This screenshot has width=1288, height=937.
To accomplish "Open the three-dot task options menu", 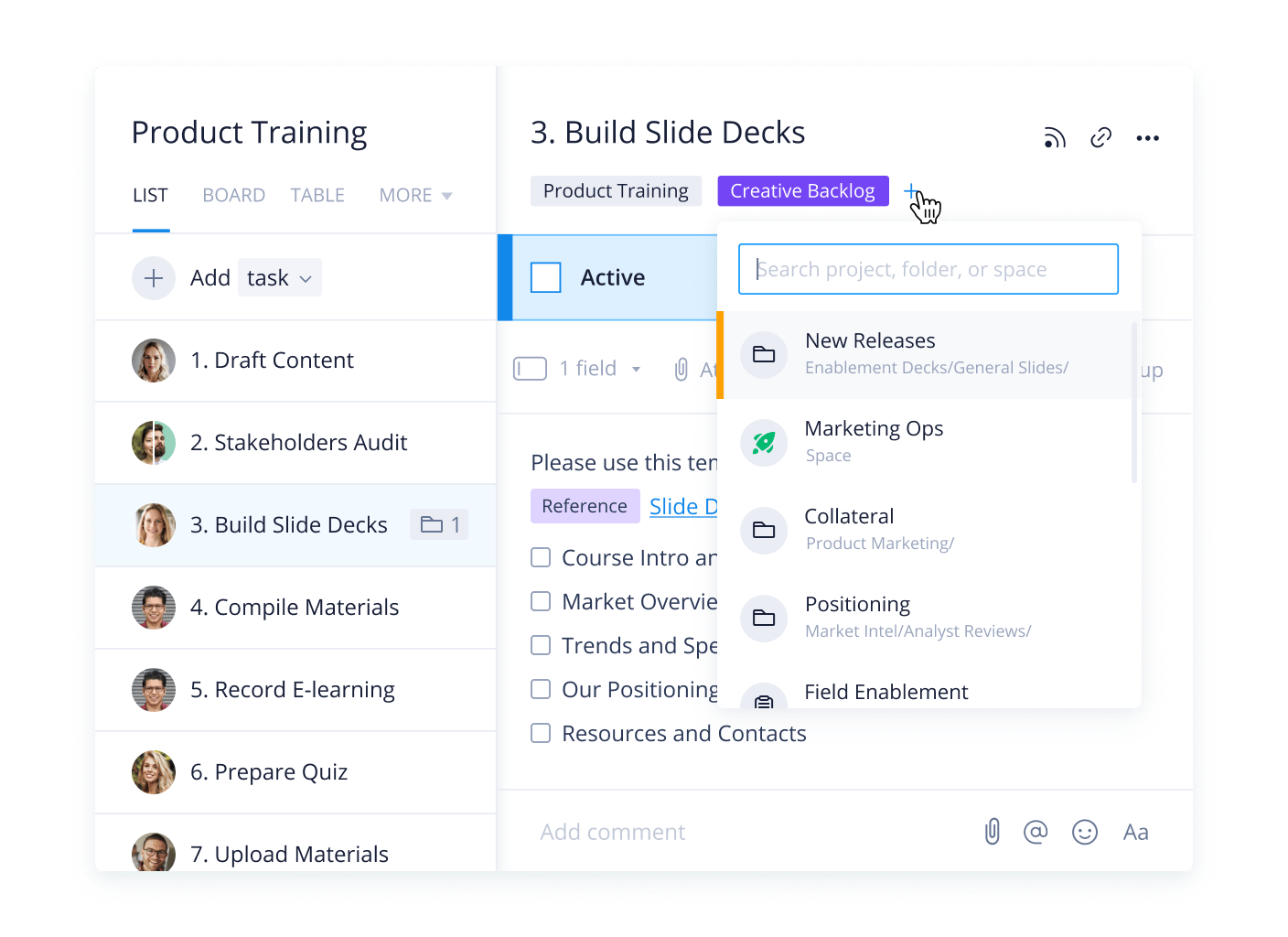I will coord(1148,137).
